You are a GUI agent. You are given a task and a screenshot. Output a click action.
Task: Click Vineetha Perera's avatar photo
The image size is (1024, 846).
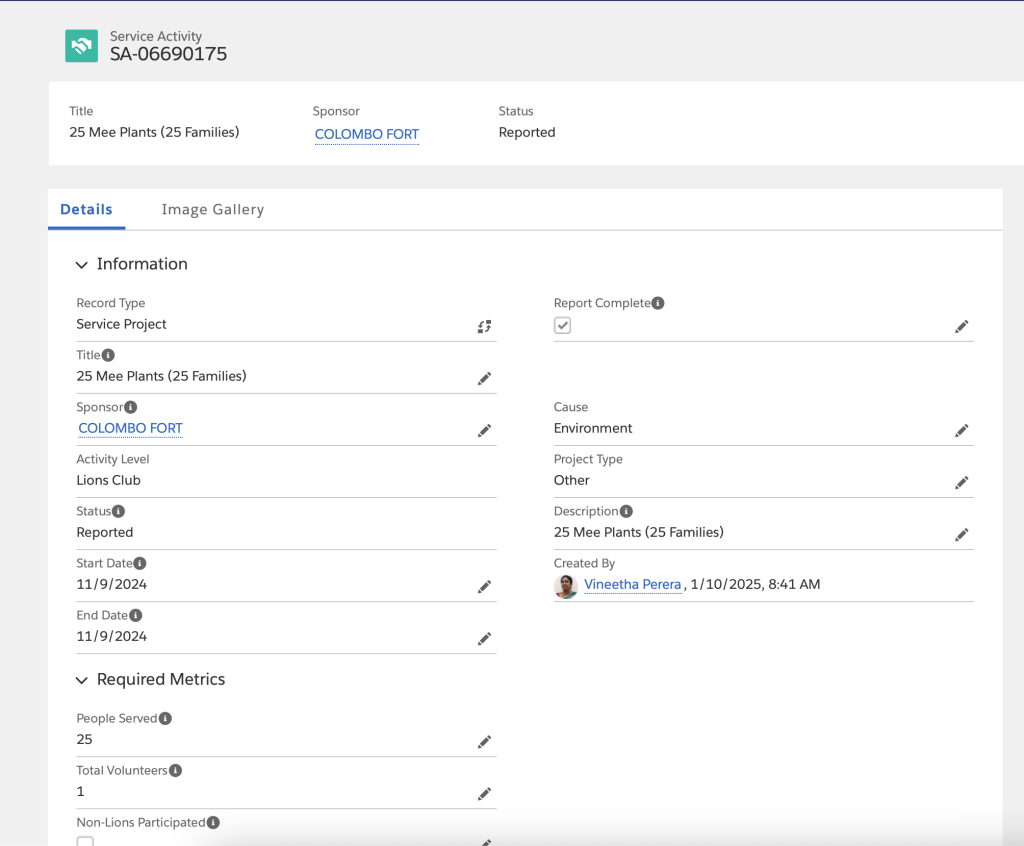[x=566, y=586]
